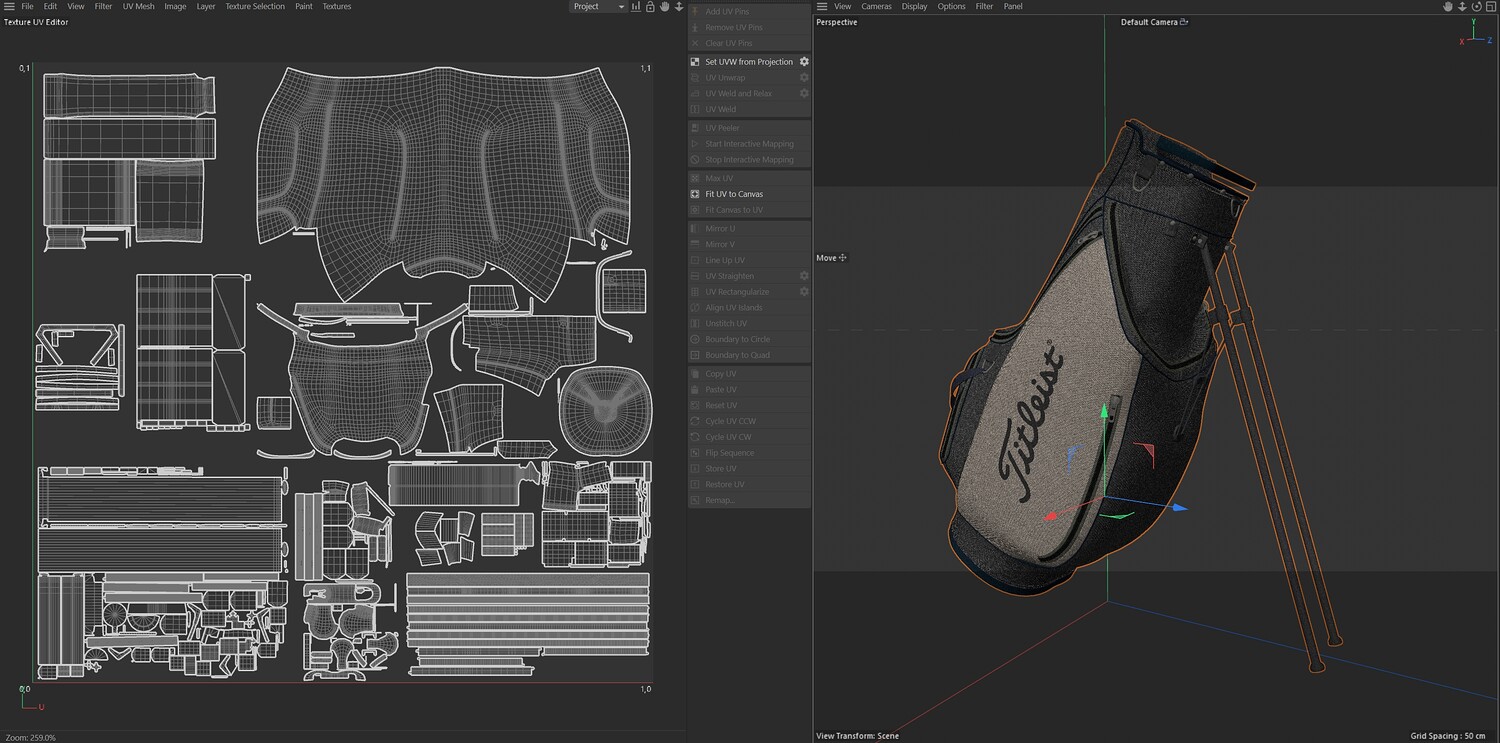This screenshot has height=743, width=1500.
Task: Click Stop Interactive Mapping
Action: pos(750,160)
